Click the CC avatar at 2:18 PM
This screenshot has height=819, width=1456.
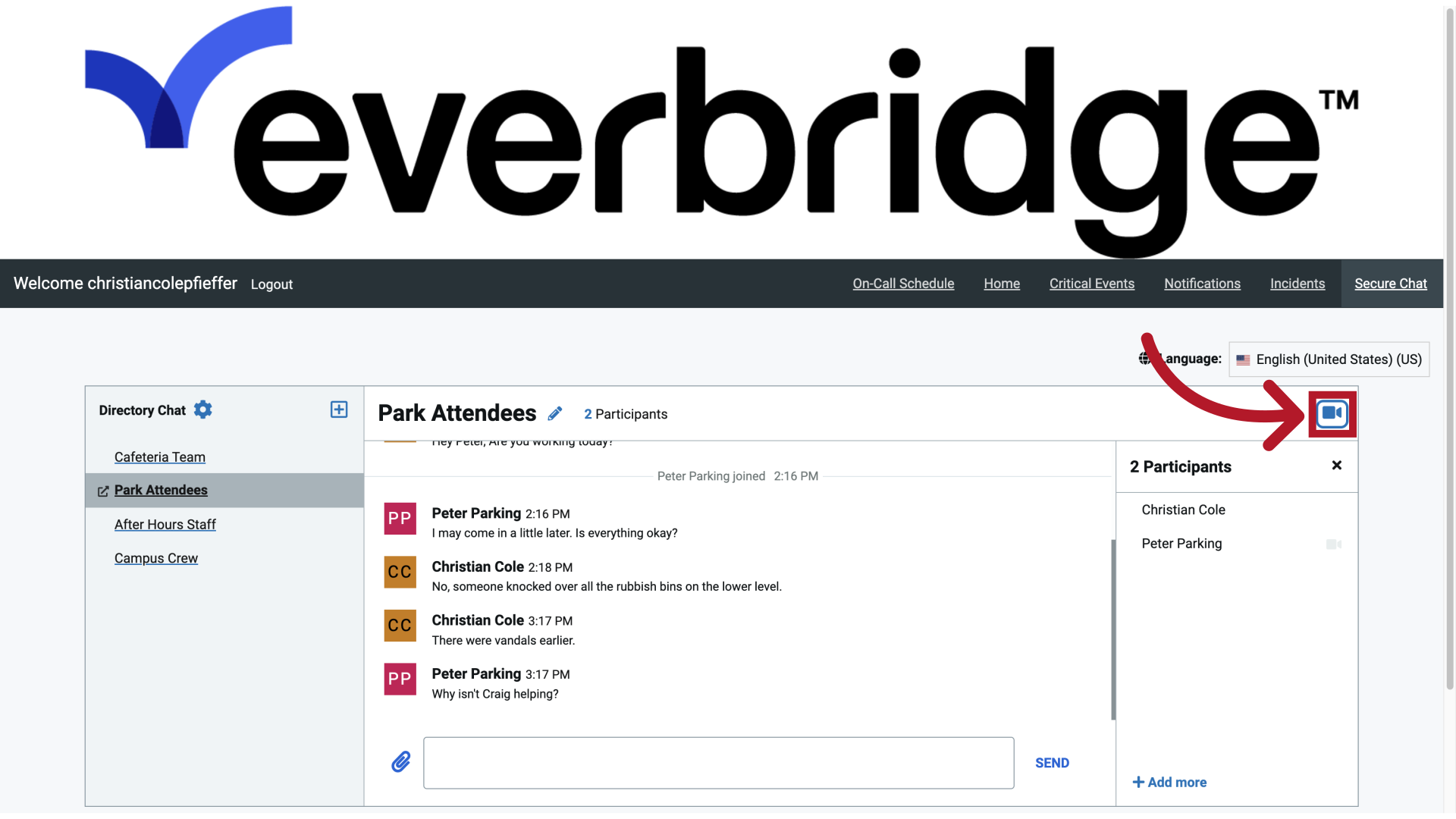[x=400, y=572]
